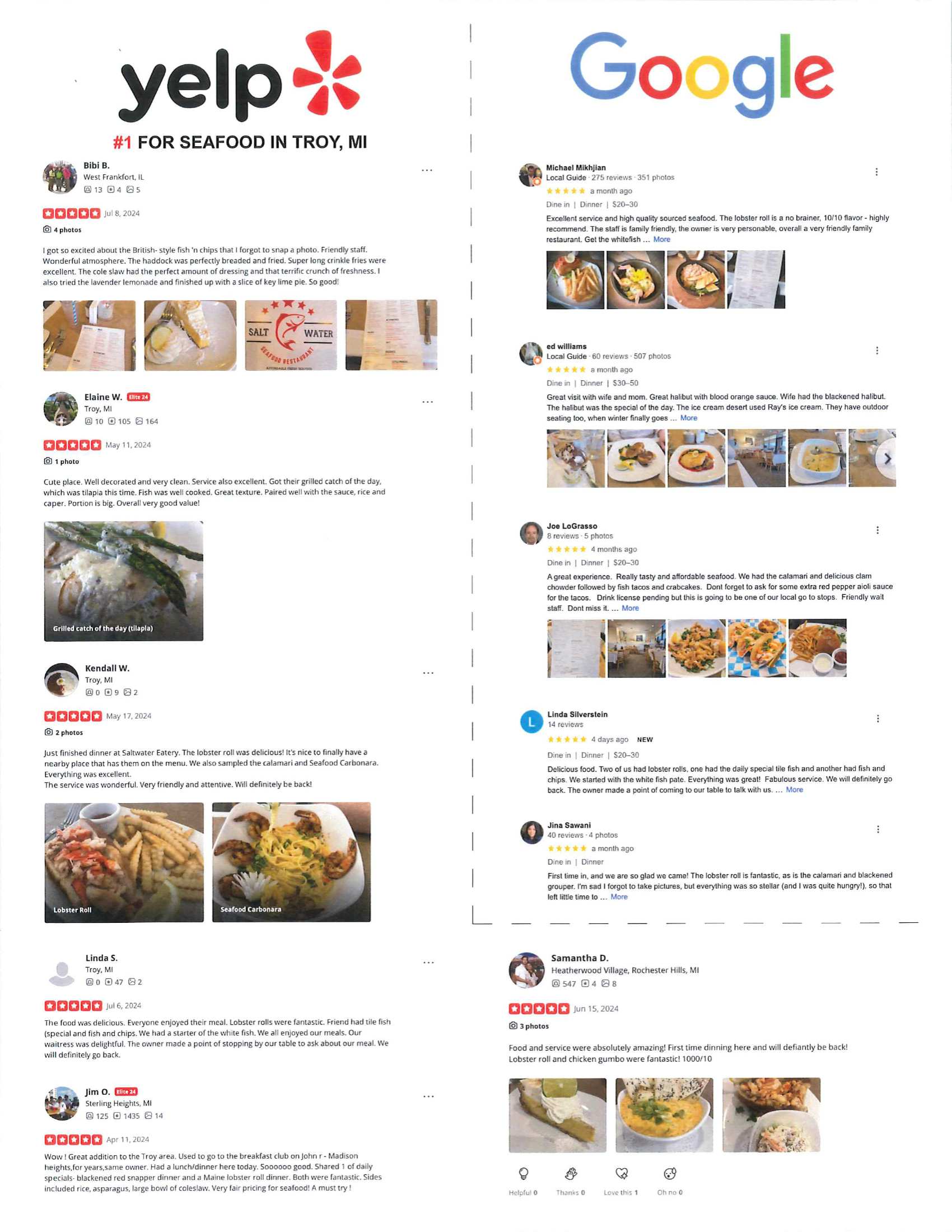
Task: Open the ellipsis menu on Jim O.'s review
Action: coord(428,1096)
